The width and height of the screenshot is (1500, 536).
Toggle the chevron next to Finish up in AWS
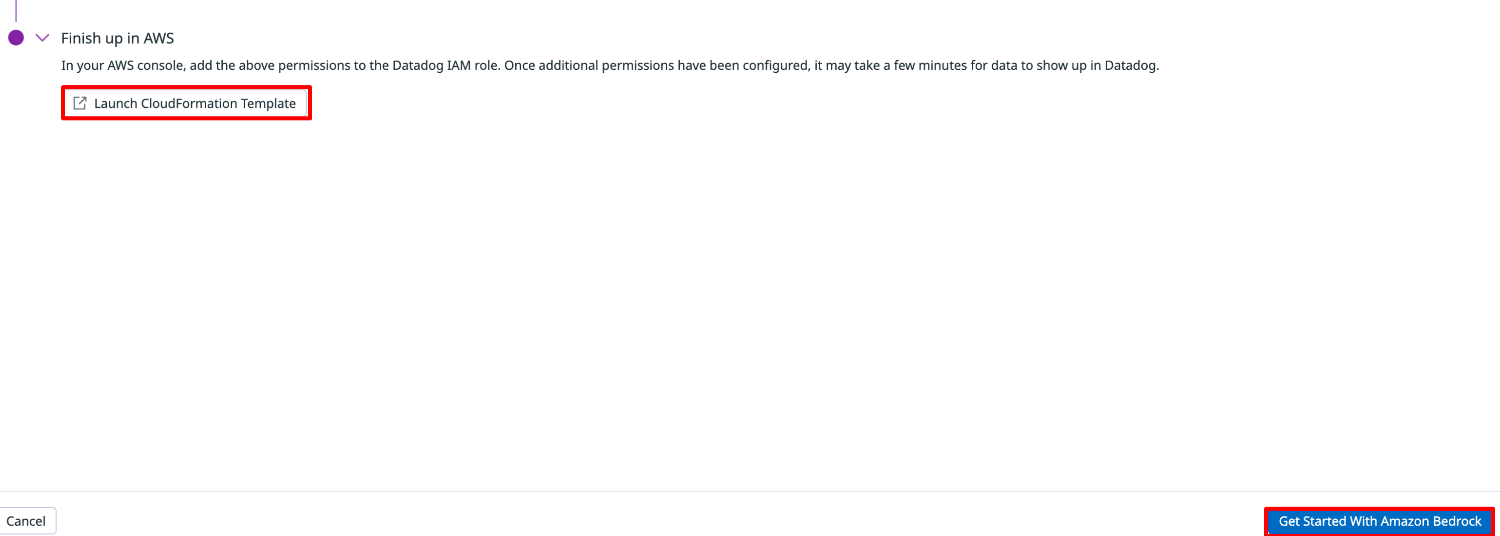(x=42, y=38)
